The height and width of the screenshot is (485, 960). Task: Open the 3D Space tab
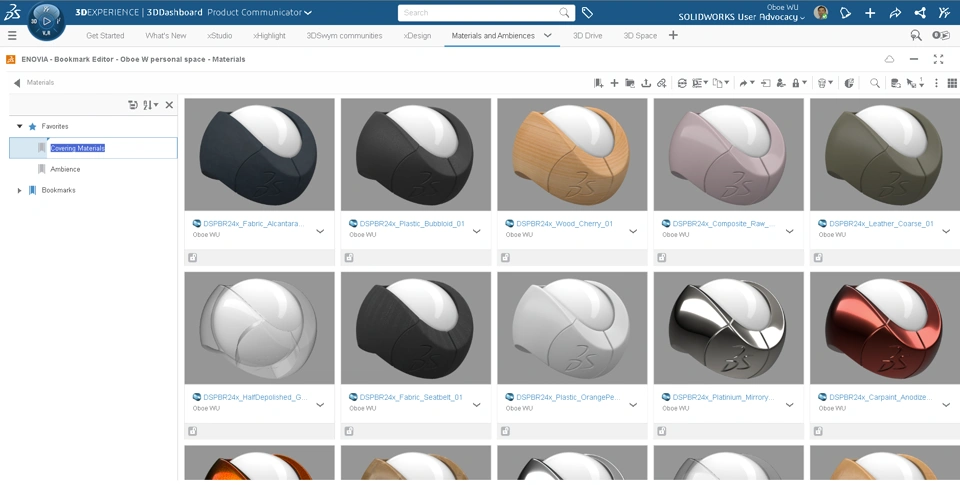640,36
